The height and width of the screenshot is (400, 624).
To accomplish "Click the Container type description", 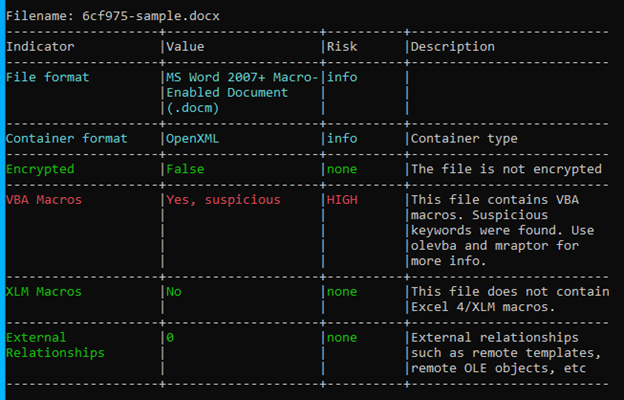I will pos(464,138).
